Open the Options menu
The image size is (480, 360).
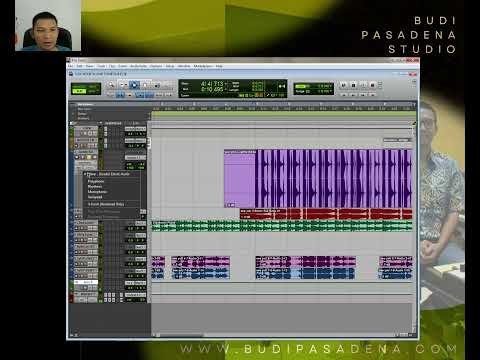click(156, 66)
